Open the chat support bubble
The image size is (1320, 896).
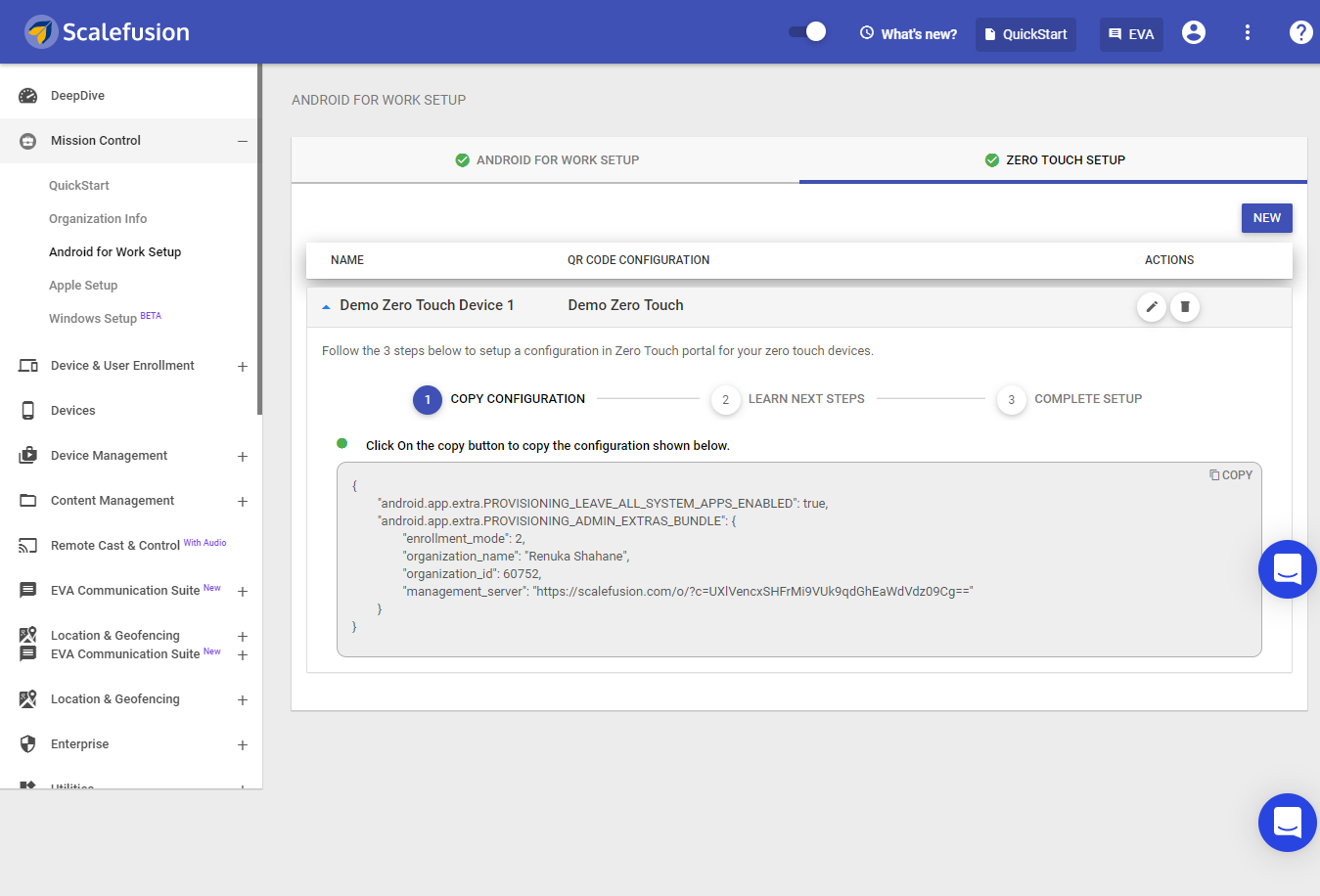pyautogui.click(x=1287, y=823)
